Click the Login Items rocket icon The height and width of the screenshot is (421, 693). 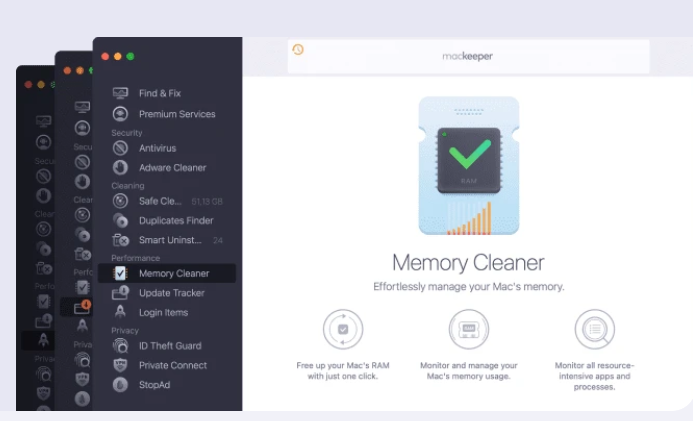coord(120,312)
